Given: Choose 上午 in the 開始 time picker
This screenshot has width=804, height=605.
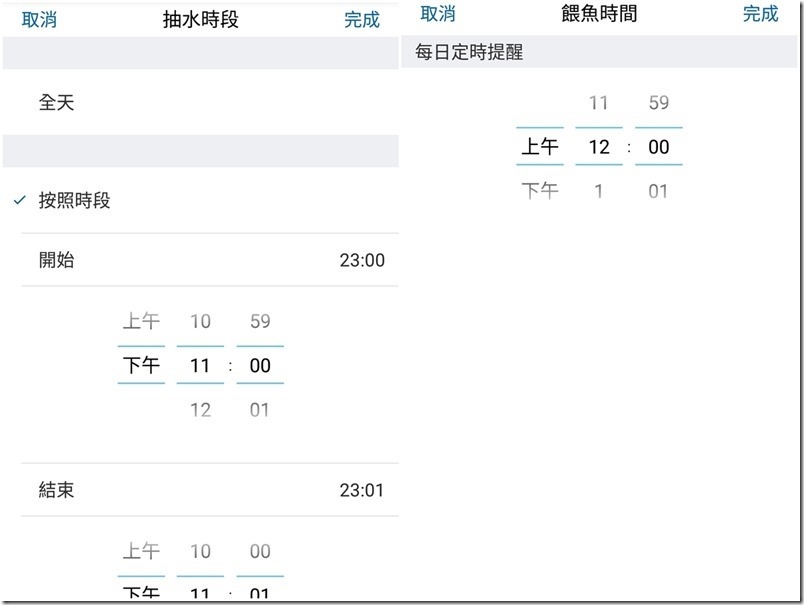Looking at the screenshot, I should pyautogui.click(x=141, y=322).
